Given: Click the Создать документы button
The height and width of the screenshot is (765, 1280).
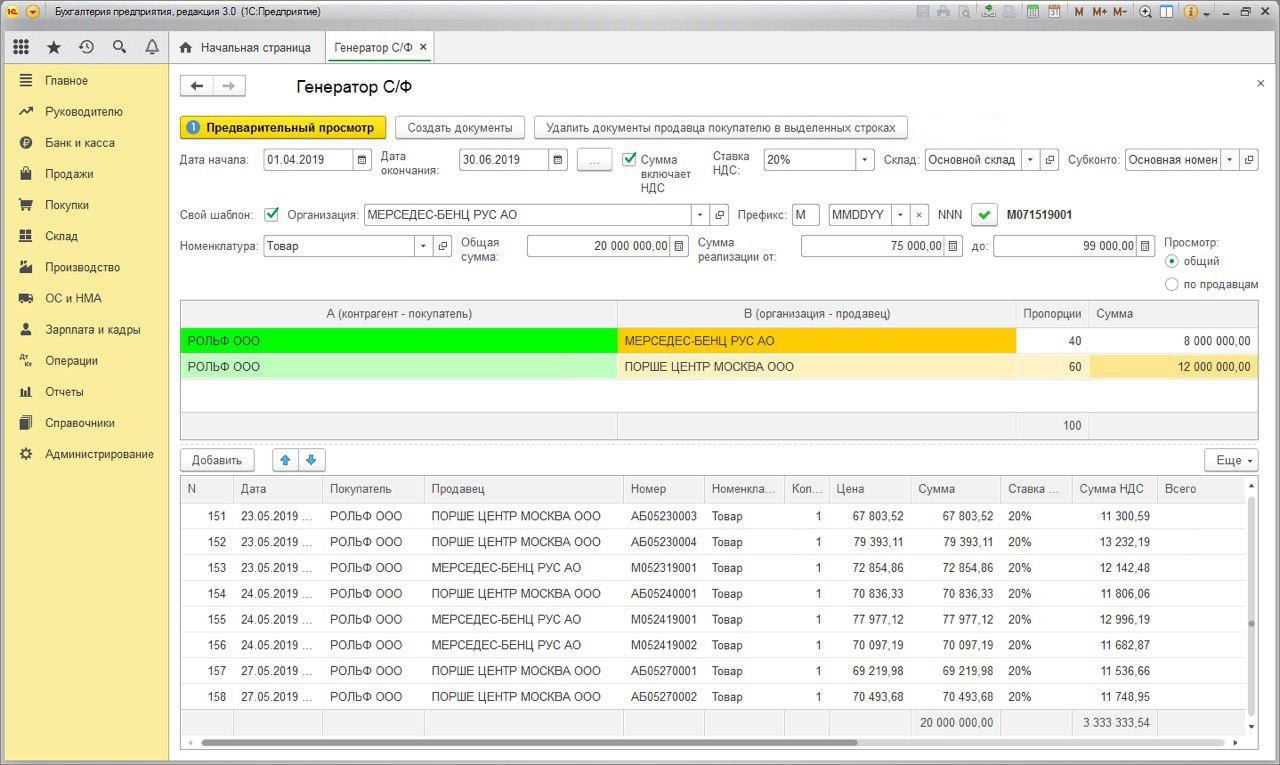Looking at the screenshot, I should click(x=460, y=128).
